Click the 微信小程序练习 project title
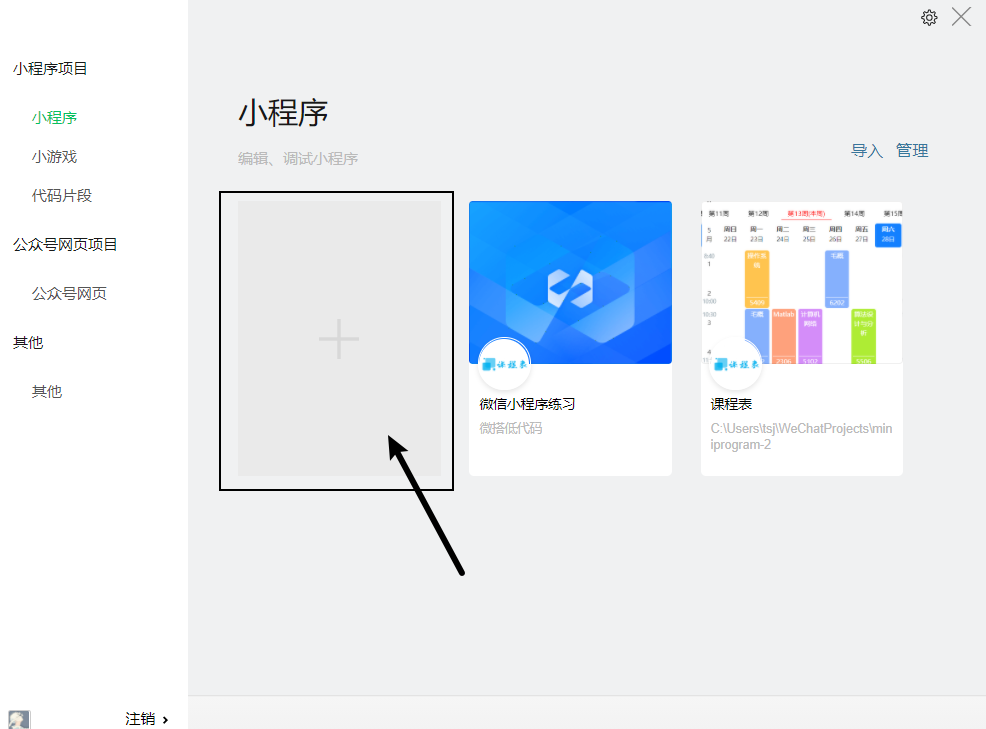The height and width of the screenshot is (729, 986). point(527,404)
